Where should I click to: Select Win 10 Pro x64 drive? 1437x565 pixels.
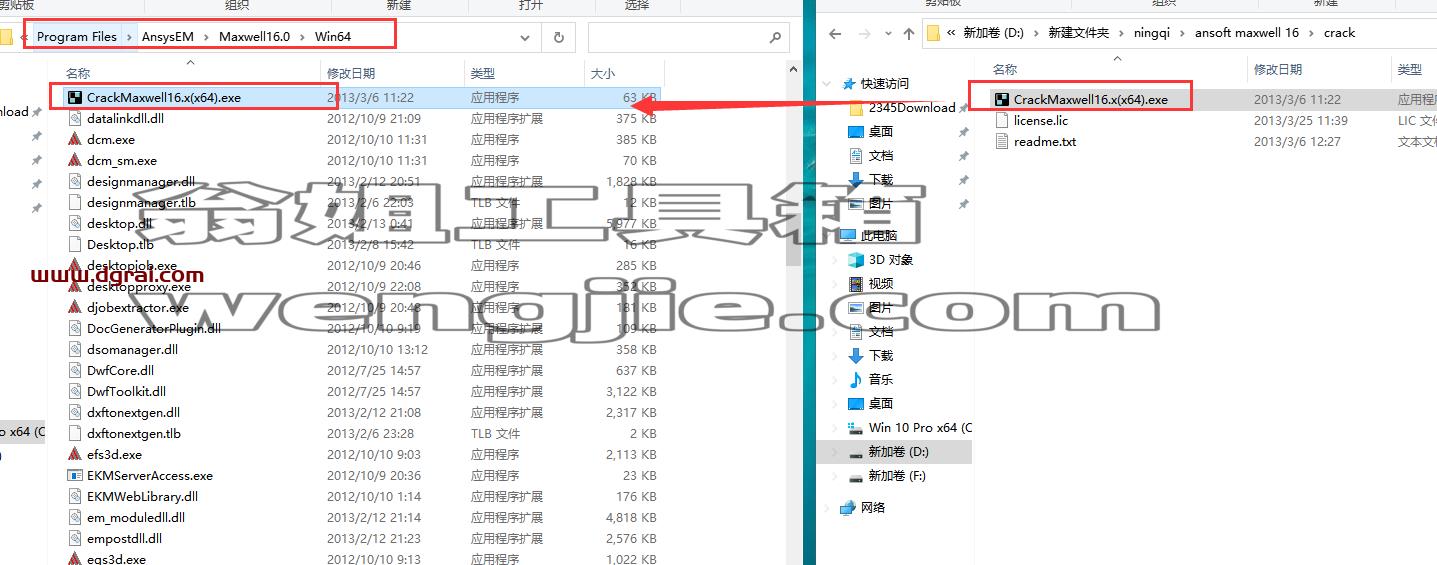tap(919, 427)
